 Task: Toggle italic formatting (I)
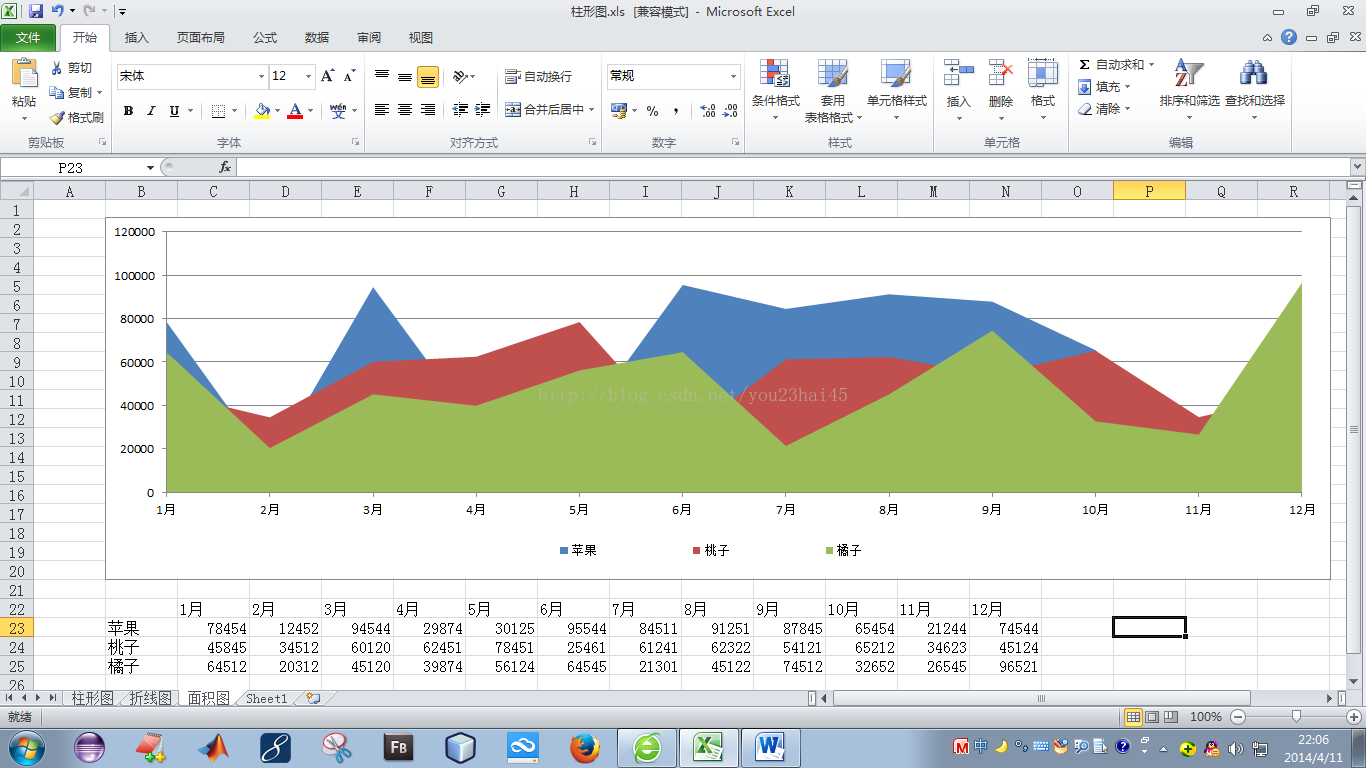(x=151, y=111)
